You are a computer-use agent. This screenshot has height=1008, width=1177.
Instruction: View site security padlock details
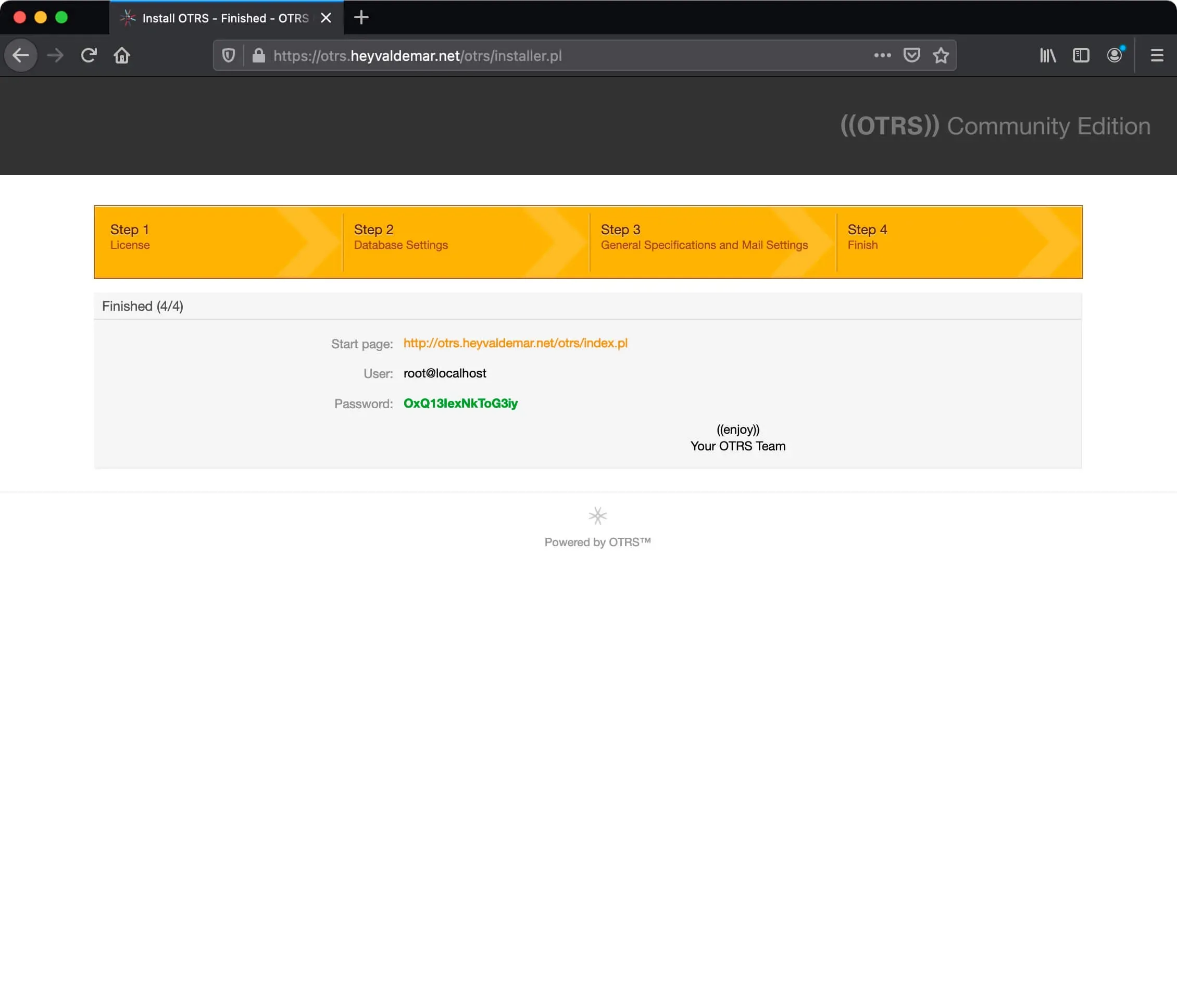coord(258,55)
